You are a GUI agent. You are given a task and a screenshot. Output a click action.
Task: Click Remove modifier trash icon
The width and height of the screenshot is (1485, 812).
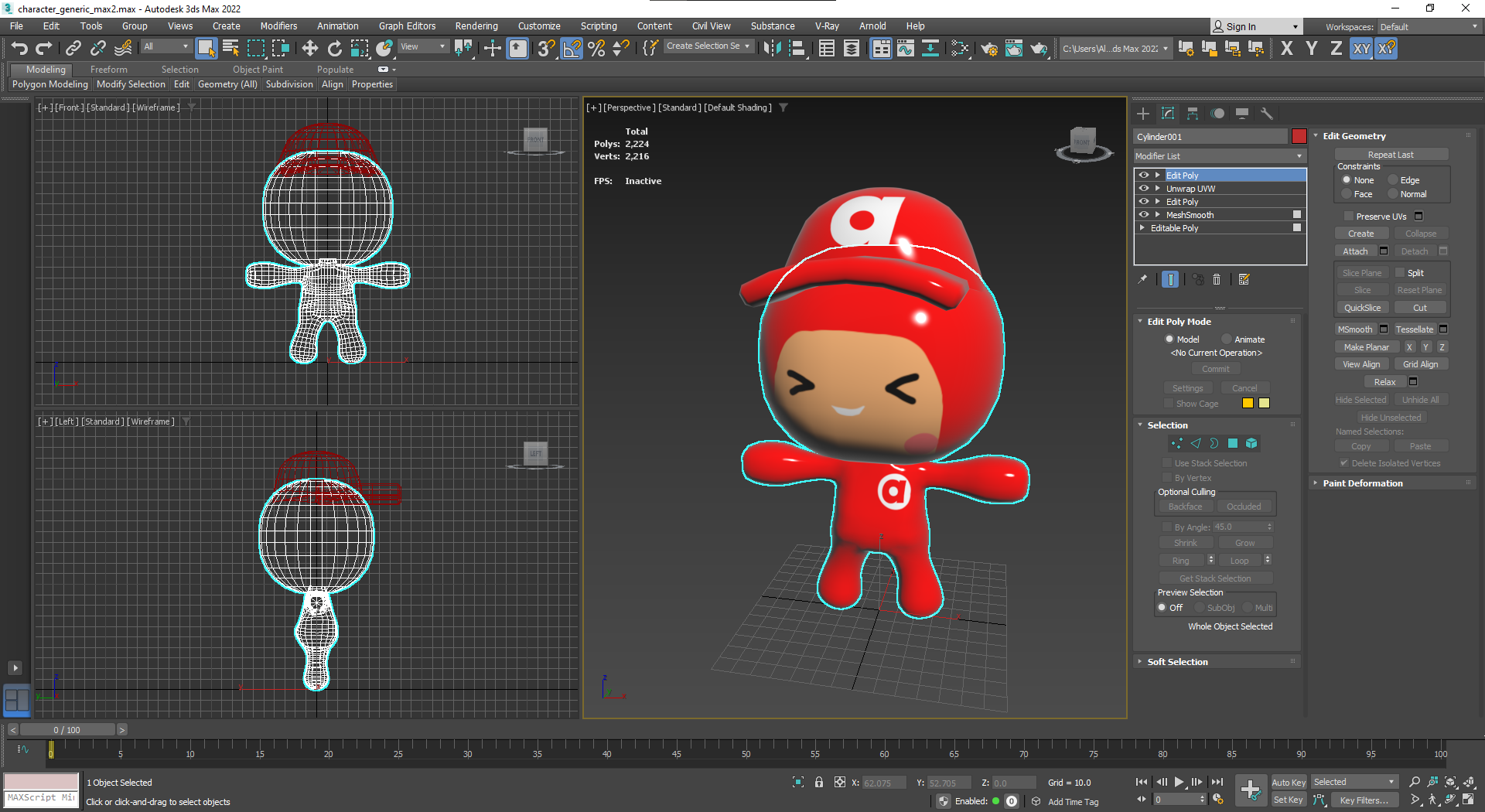point(1217,279)
